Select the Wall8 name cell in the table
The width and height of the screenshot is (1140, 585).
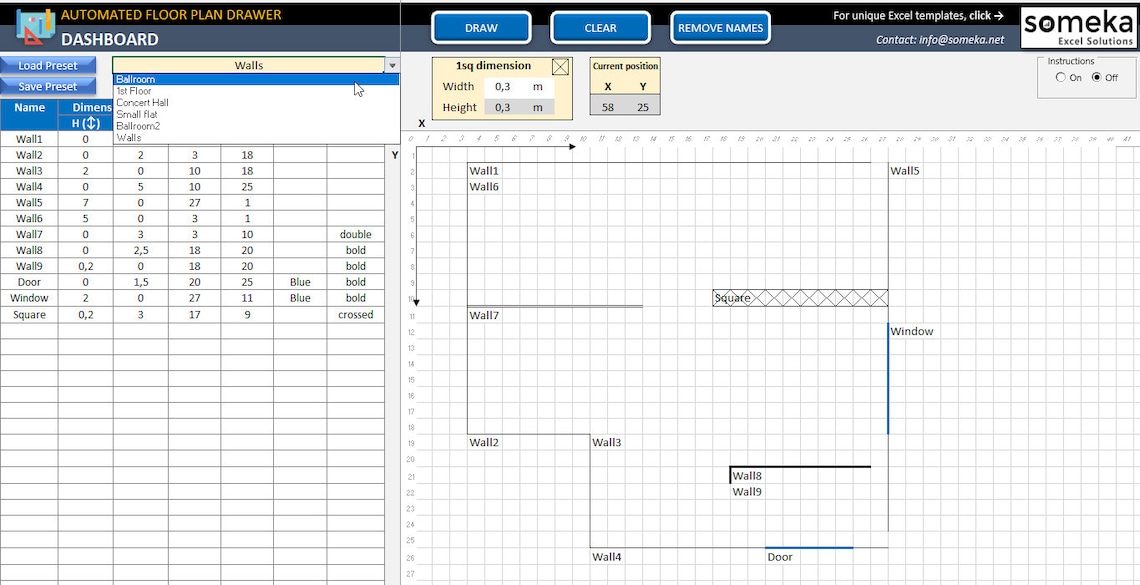[x=28, y=250]
